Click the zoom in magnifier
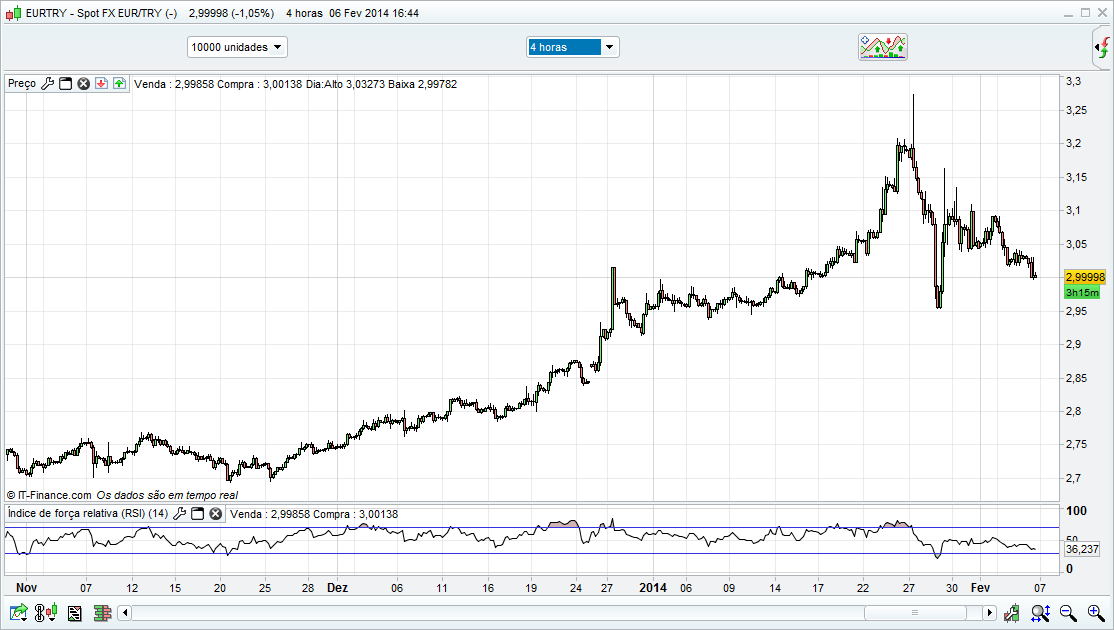Image resolution: width=1114 pixels, height=630 pixels. [1095, 612]
